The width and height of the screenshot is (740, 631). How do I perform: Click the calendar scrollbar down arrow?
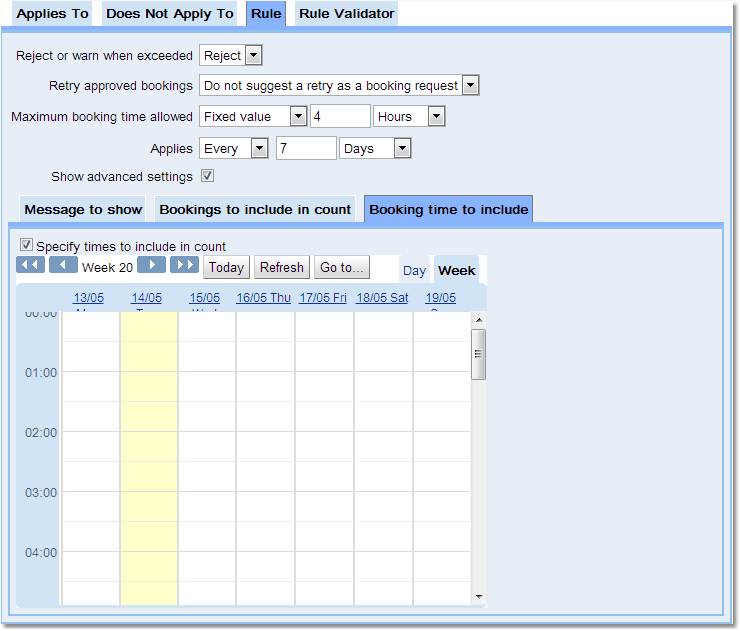(478, 597)
